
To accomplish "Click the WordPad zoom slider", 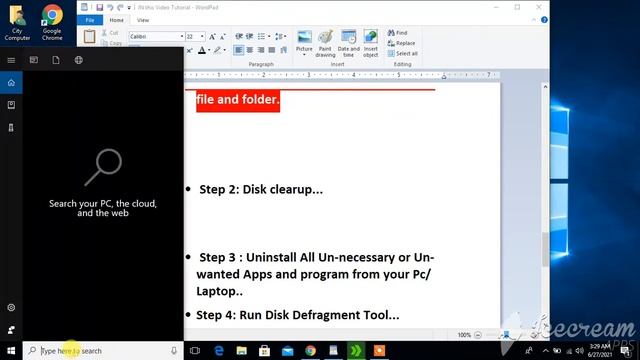I will click(x=507, y=335).
